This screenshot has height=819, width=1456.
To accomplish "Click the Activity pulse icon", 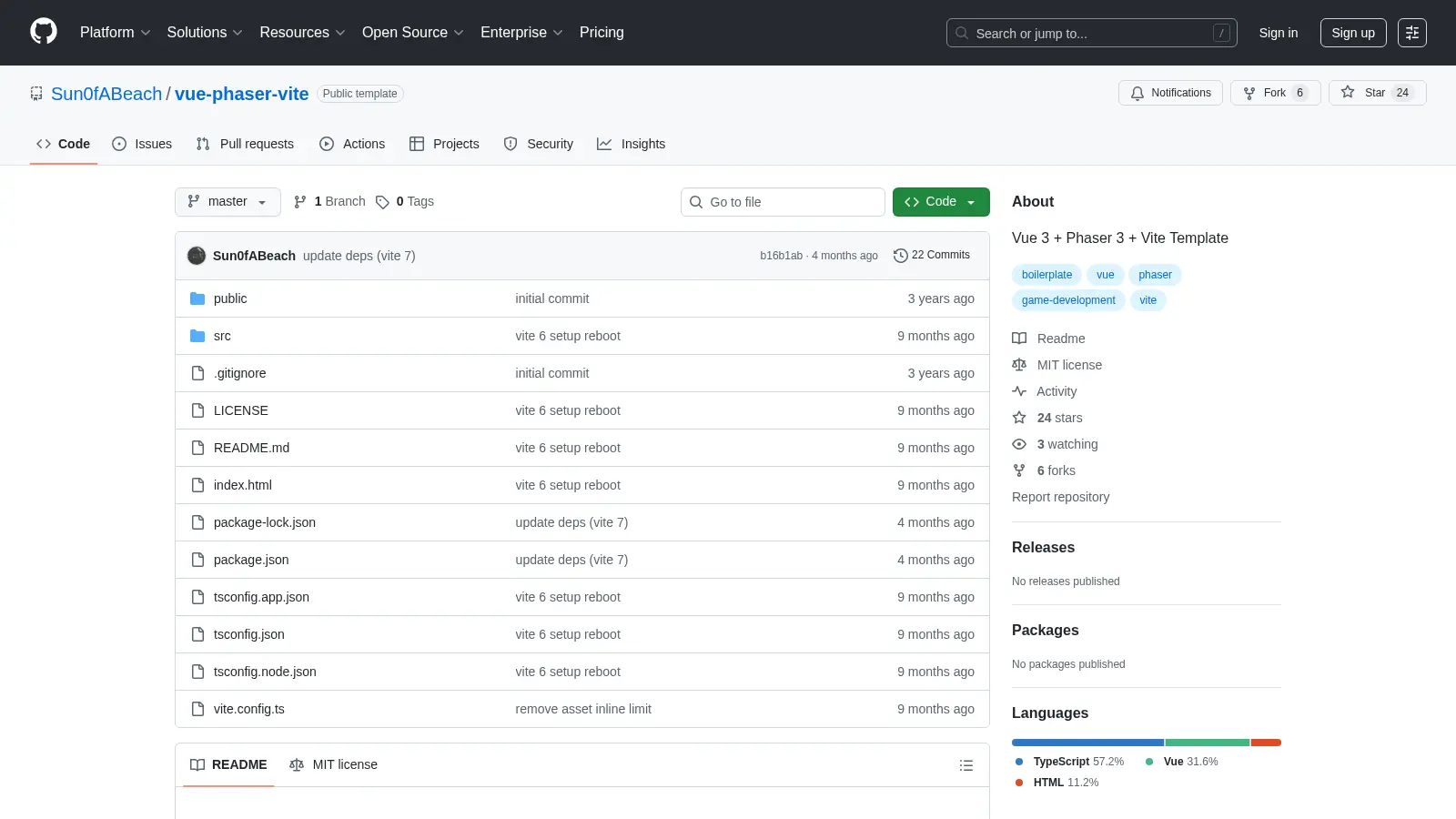I will click(1019, 391).
